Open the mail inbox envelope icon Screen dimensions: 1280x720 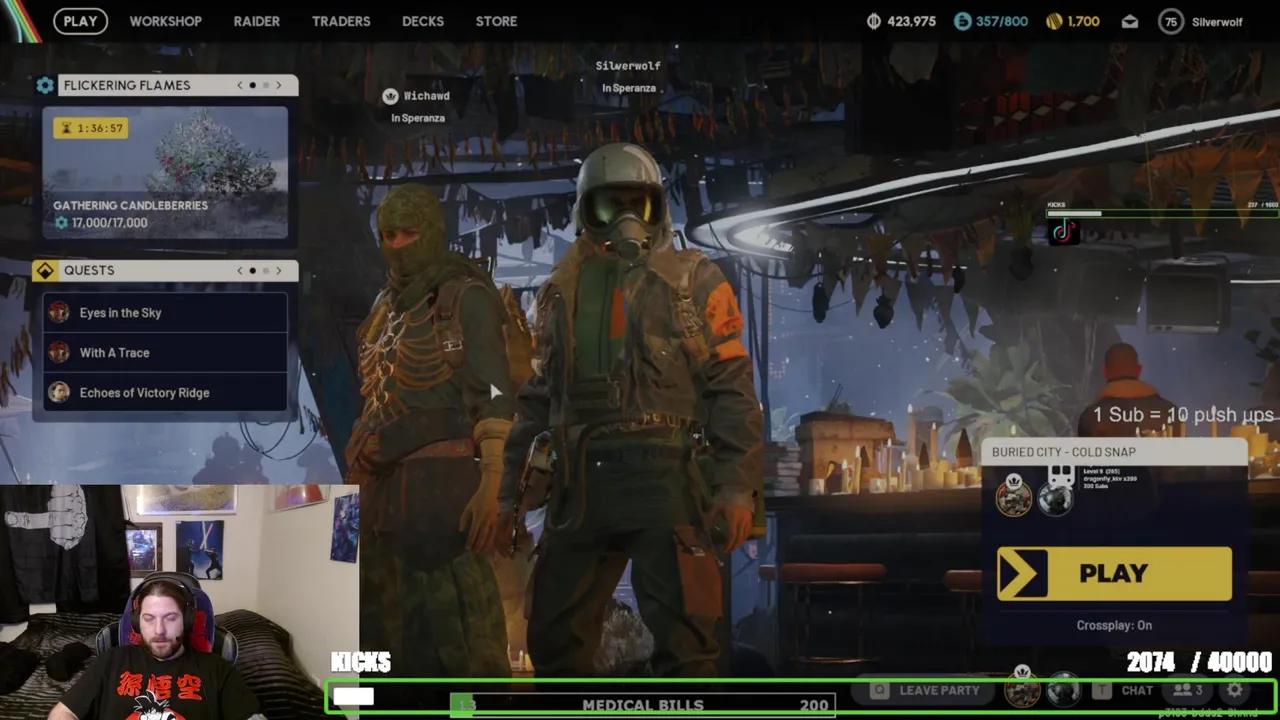pos(1130,22)
